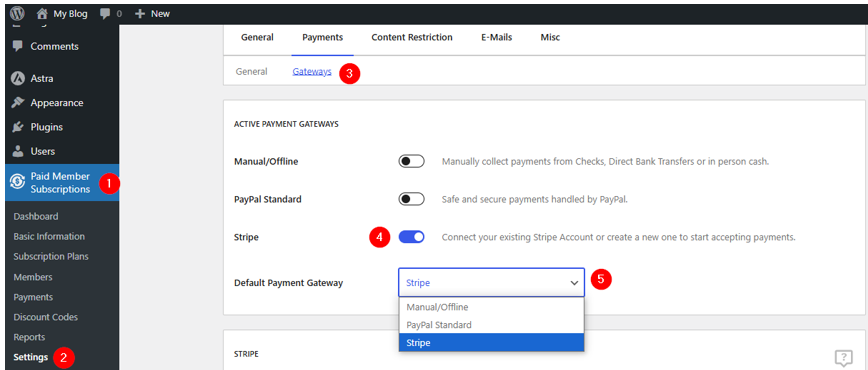Switch to the E-Mails tab
868x370 pixels.
coord(497,38)
